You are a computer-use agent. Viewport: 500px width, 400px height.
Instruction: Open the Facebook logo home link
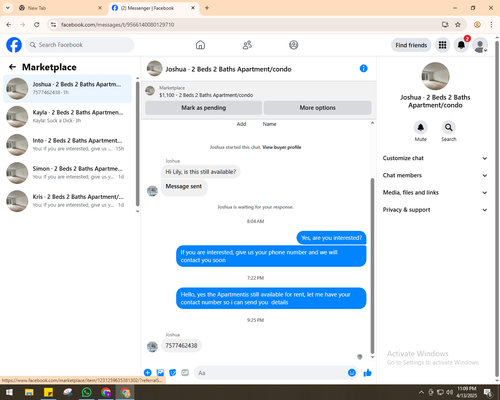pyautogui.click(x=14, y=45)
